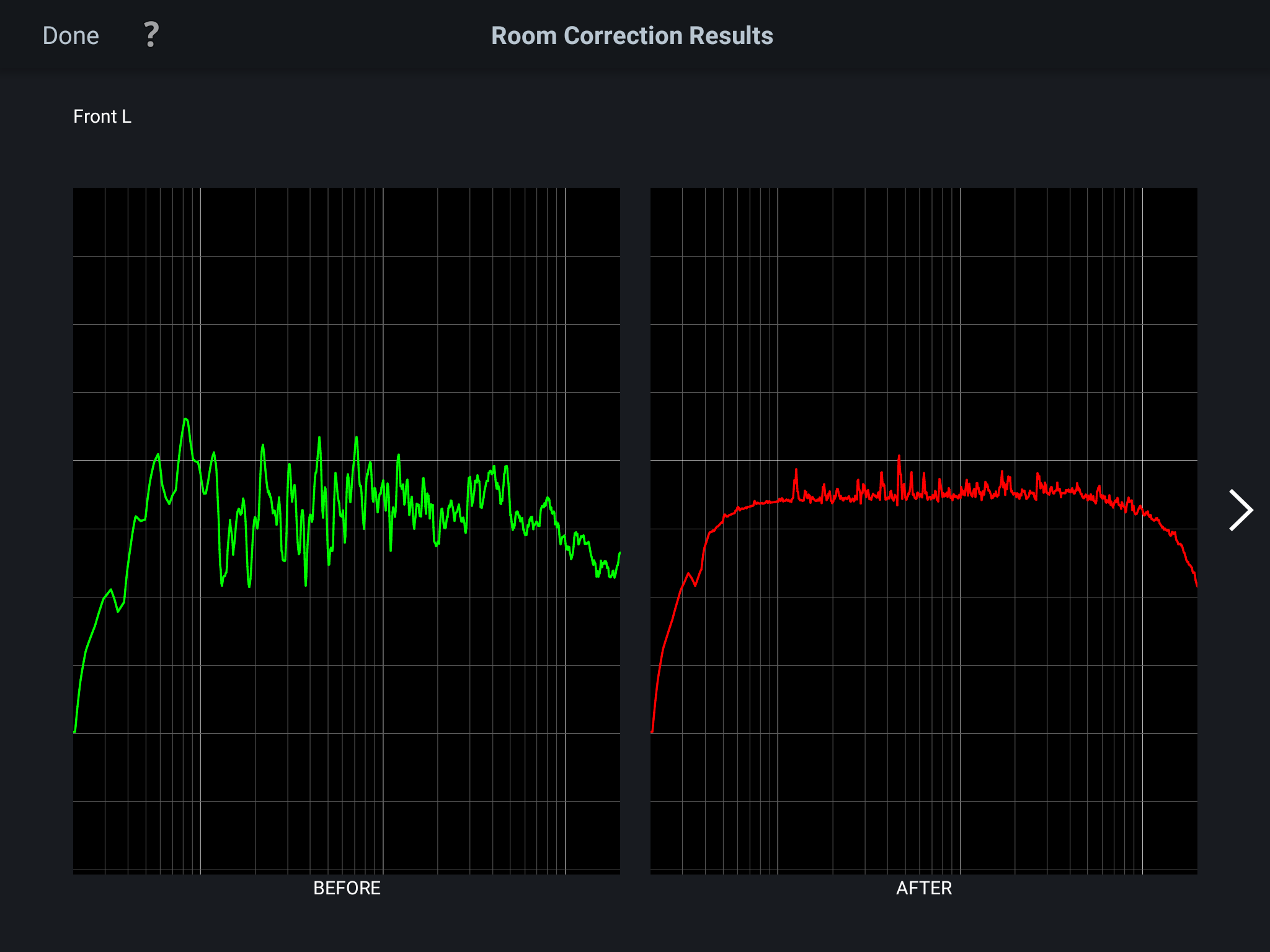Go to next speaker with right chevron
1270x952 pixels.
click(x=1241, y=510)
